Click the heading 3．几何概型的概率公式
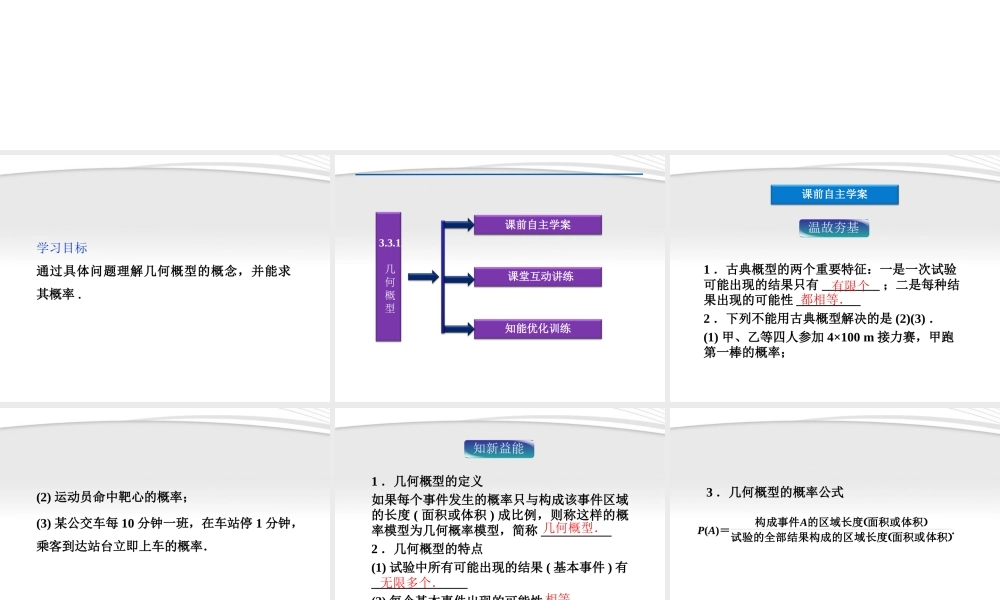This screenshot has width=1000, height=600. (774, 492)
